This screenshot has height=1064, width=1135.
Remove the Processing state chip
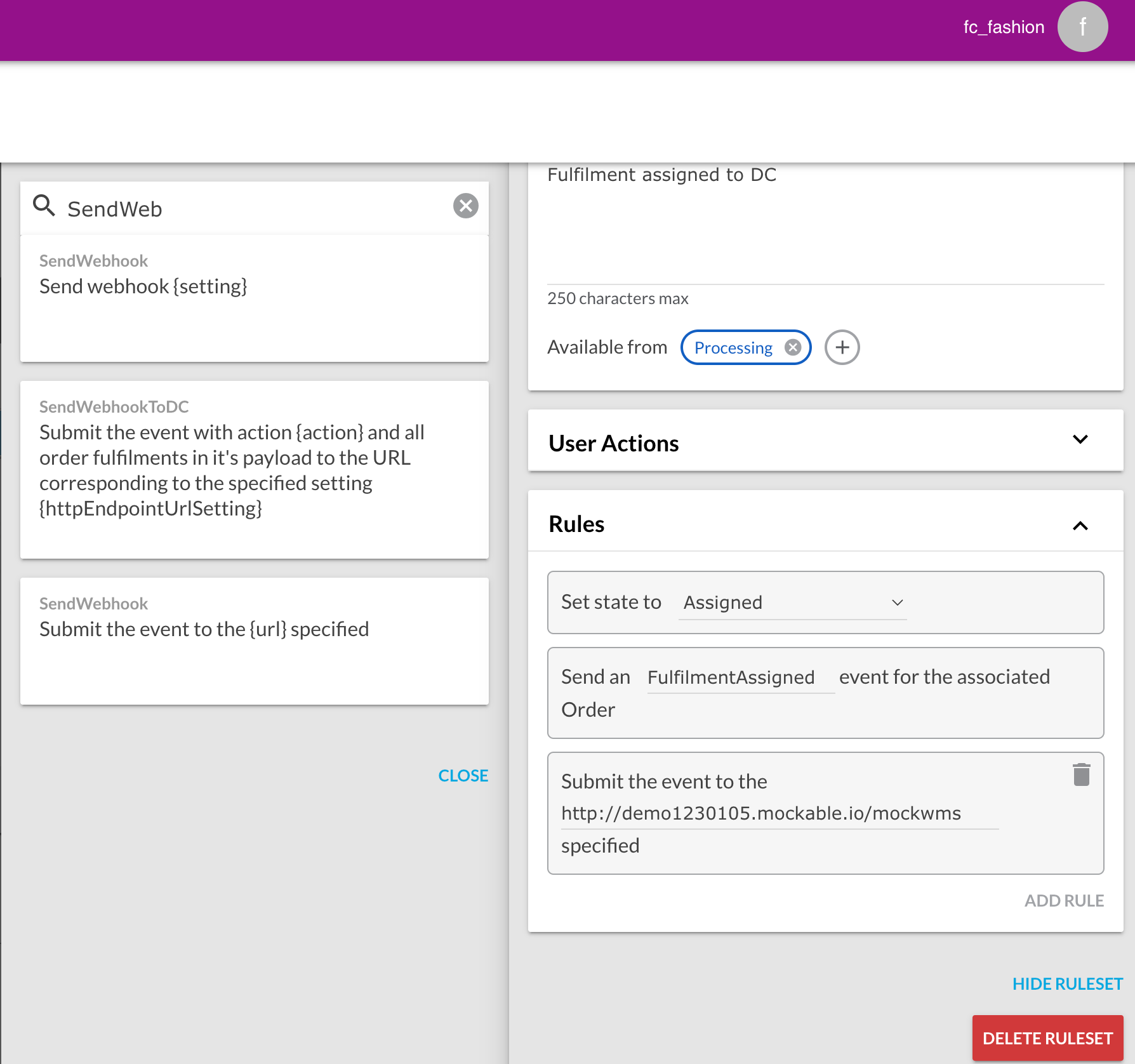(792, 347)
